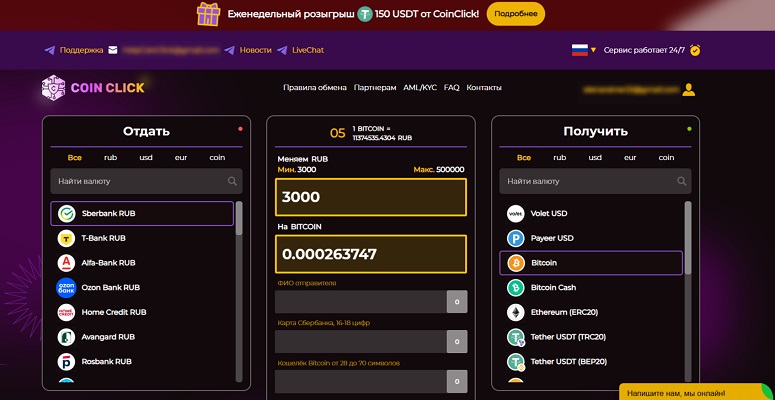Viewport: 775px width, 400px height.
Task: Choose the T-Bank RUB icon
Action: point(66,238)
